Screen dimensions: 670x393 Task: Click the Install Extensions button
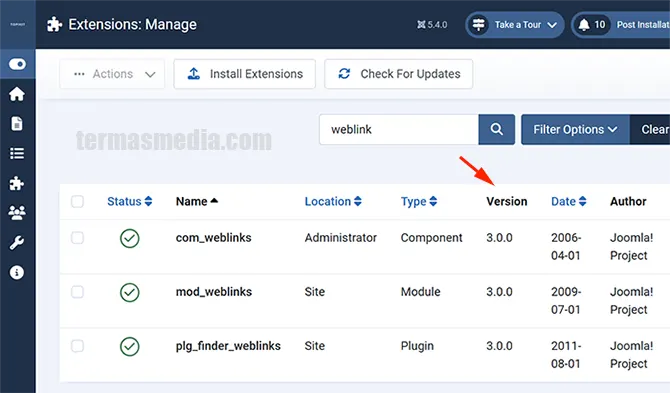244,74
